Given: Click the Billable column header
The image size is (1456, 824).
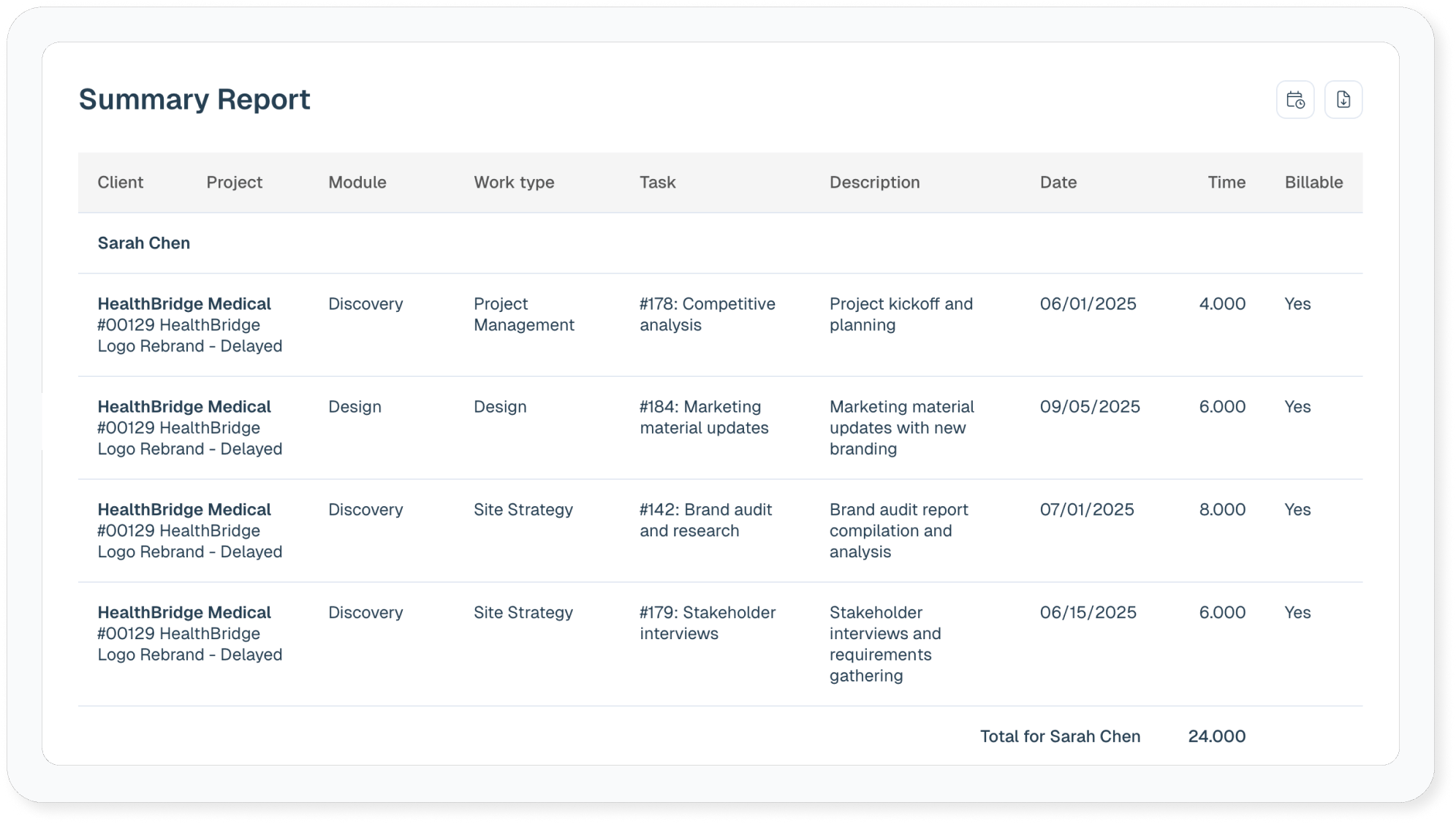Looking at the screenshot, I should [1313, 183].
